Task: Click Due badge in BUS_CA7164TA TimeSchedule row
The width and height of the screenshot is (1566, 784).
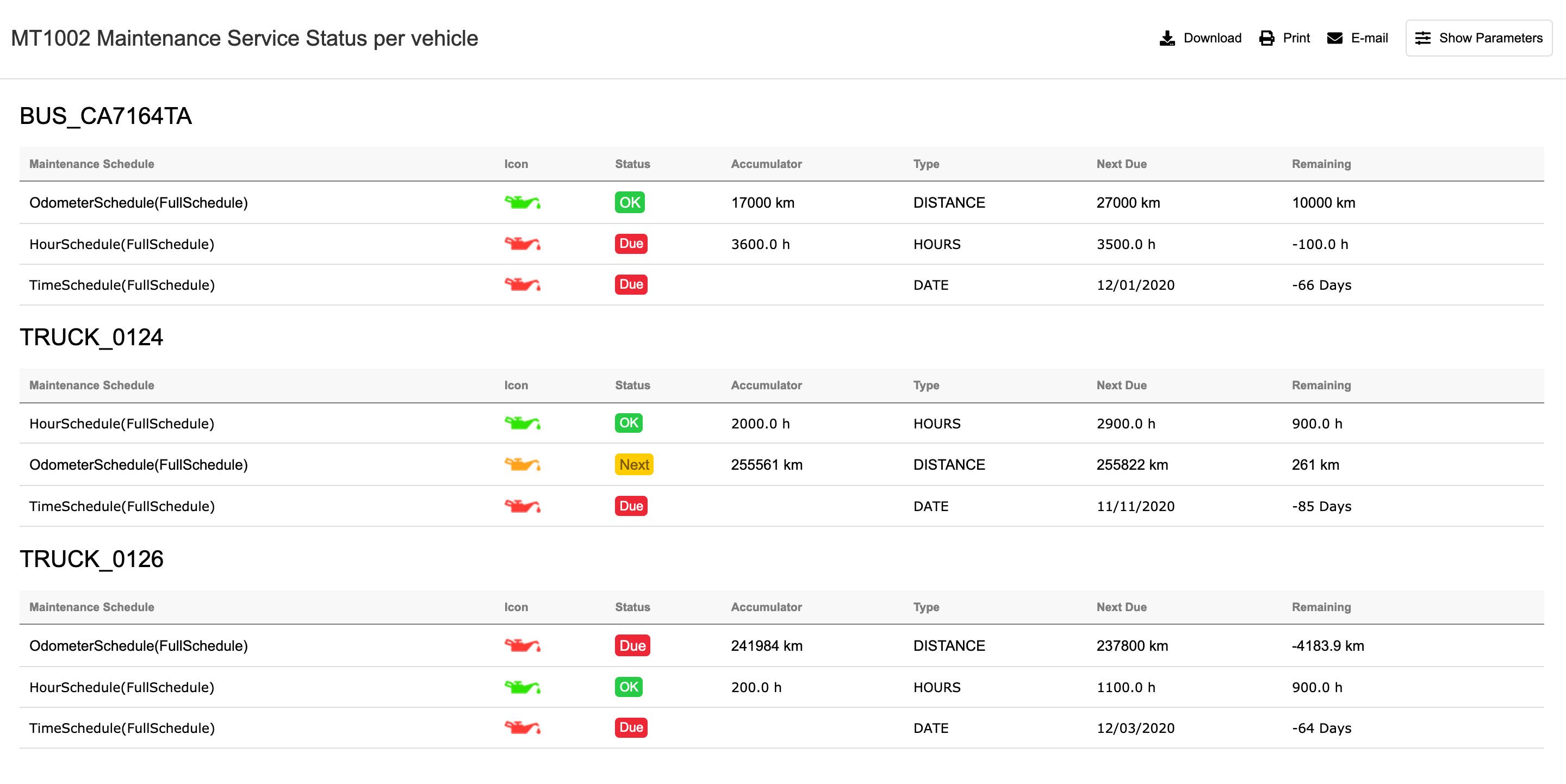Action: 631,284
